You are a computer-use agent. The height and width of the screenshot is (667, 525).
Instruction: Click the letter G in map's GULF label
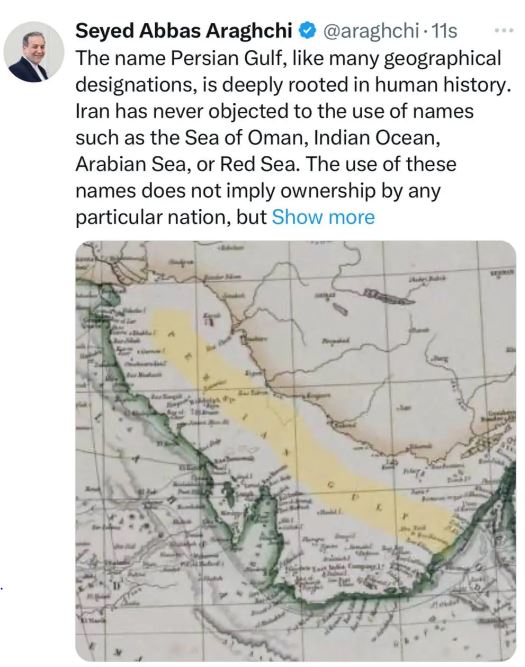331,484
